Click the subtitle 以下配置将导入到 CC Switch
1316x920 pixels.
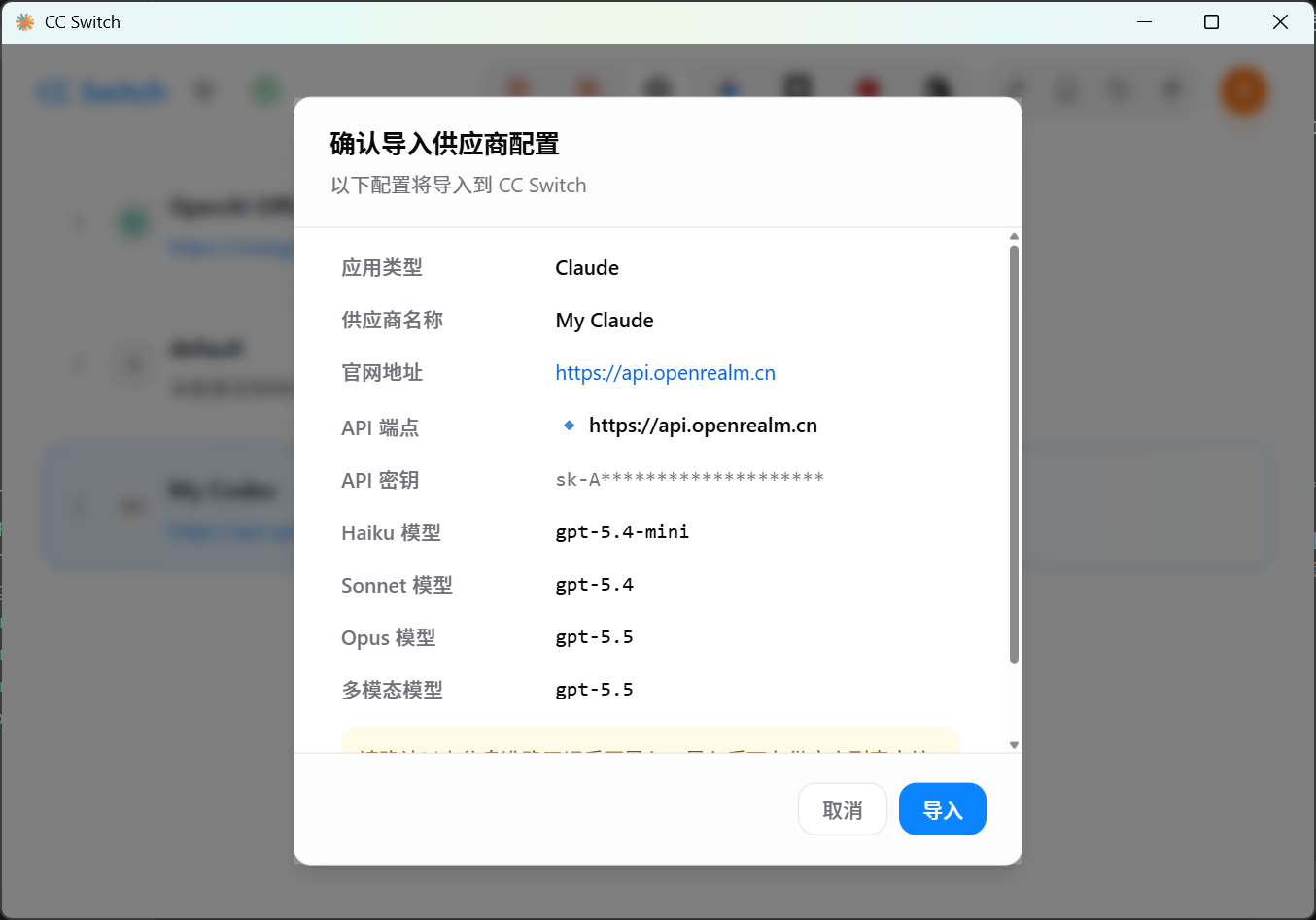458,185
